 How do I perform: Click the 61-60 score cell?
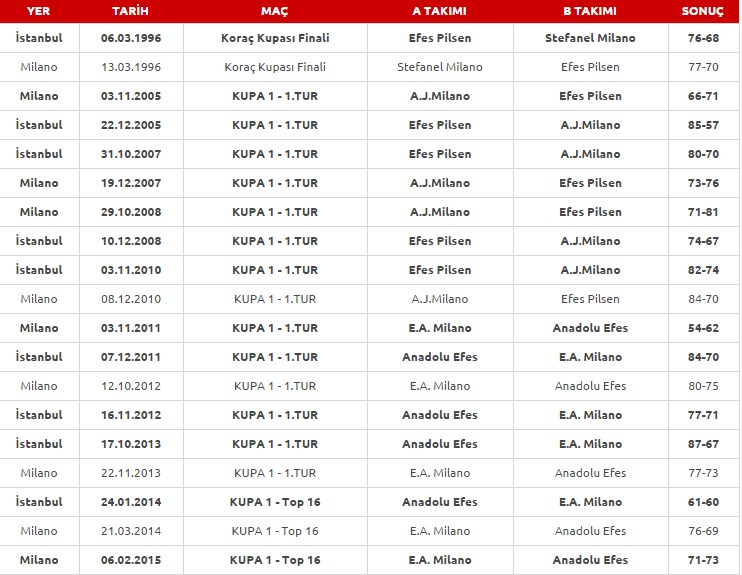[x=703, y=502]
